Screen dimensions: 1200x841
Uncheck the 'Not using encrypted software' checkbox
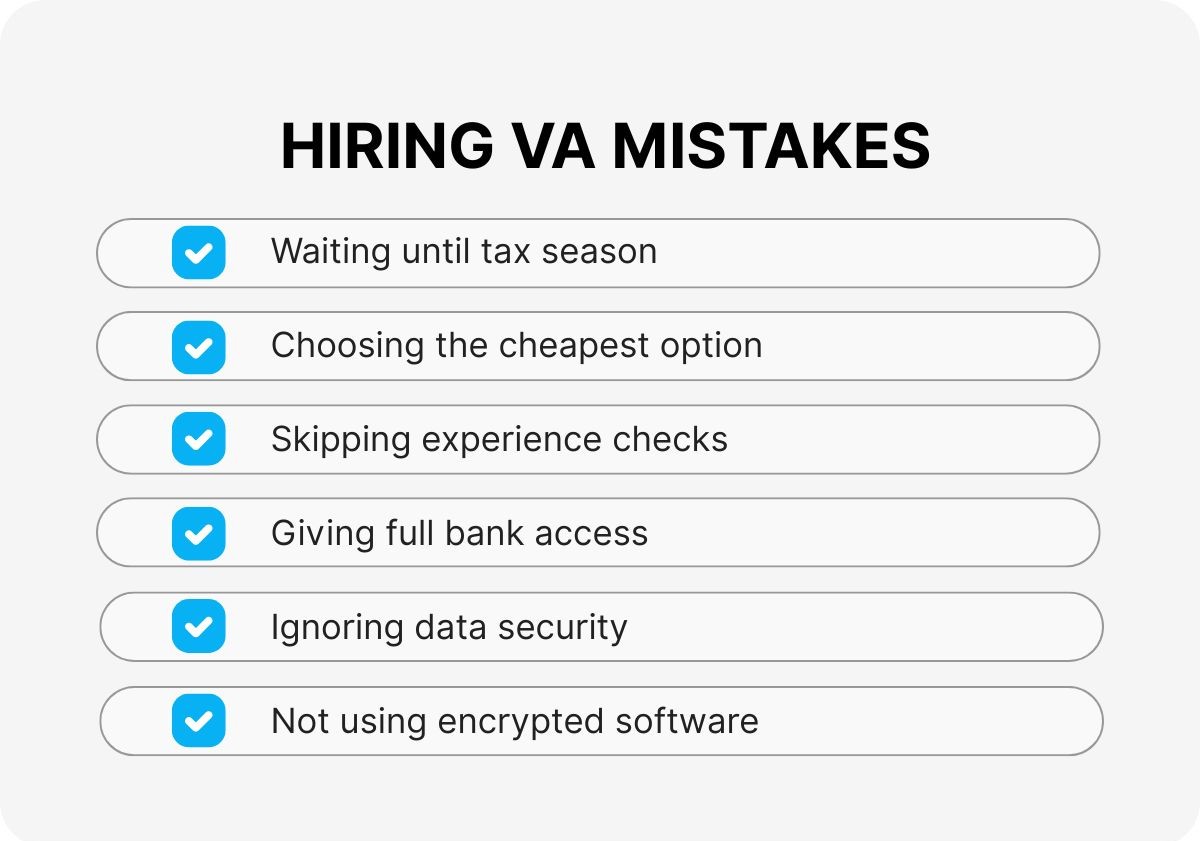tap(198, 721)
